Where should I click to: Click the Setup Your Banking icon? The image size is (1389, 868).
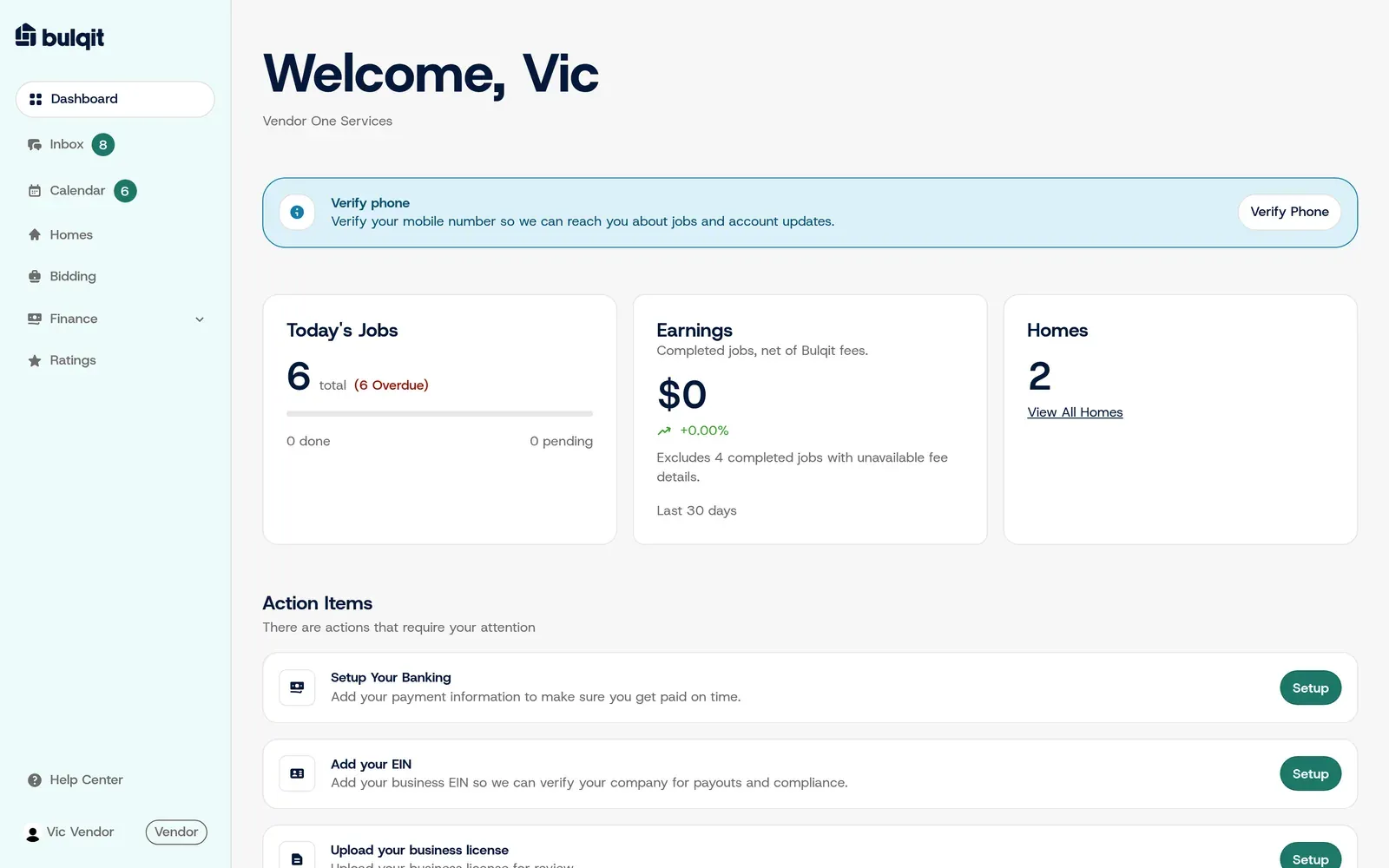[297, 687]
